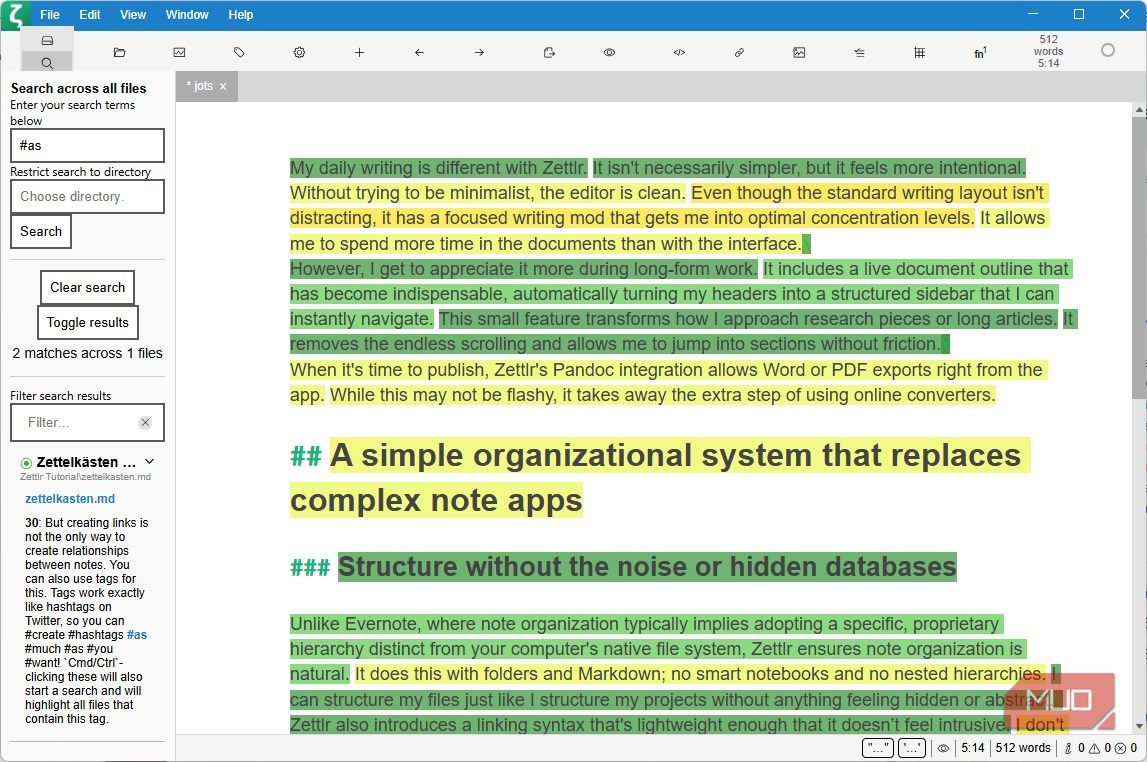1147x762 pixels.
Task: Click the Clear search button
Action: point(88,287)
